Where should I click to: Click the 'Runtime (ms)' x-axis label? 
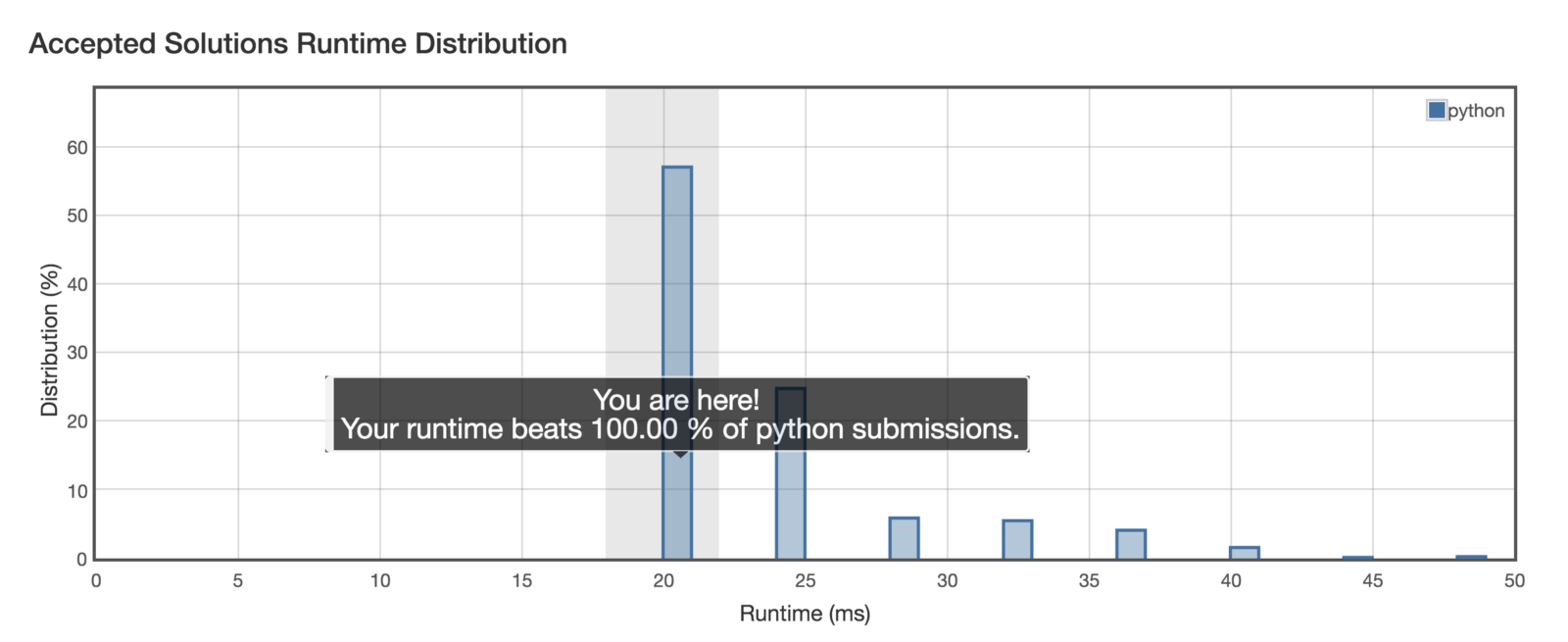[x=805, y=614]
